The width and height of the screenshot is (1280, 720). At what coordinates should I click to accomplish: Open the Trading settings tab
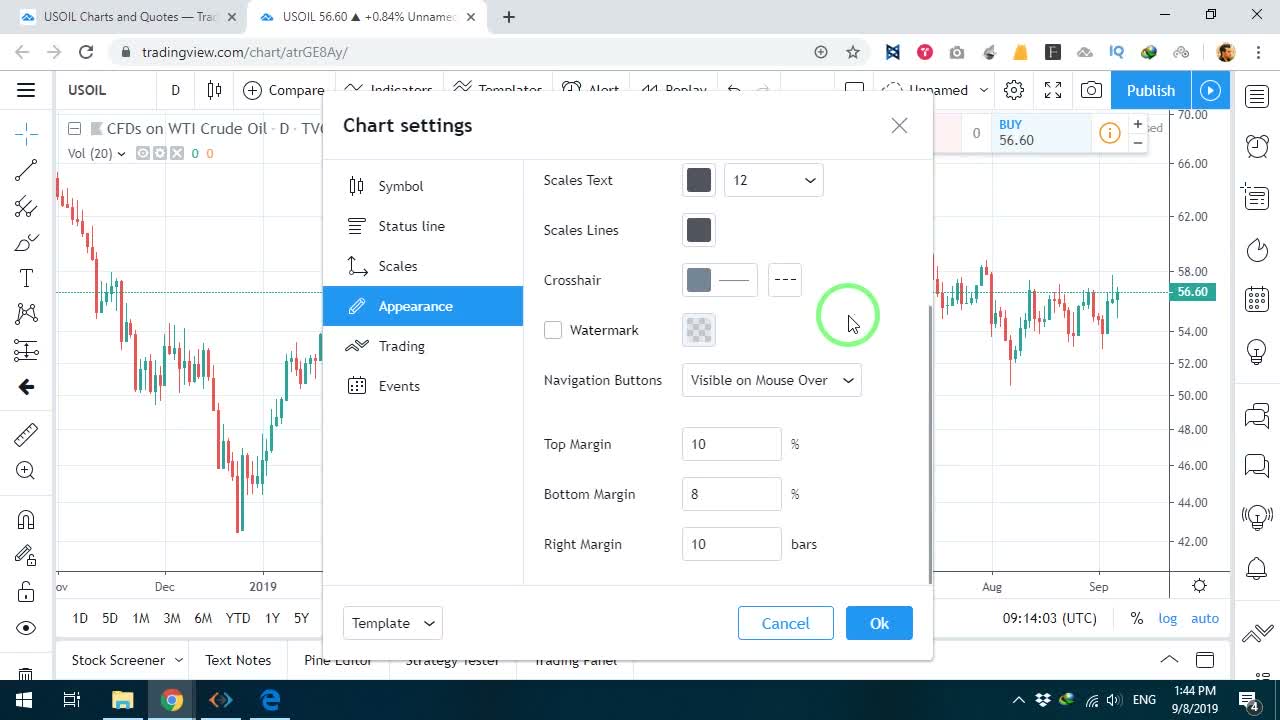point(423,346)
